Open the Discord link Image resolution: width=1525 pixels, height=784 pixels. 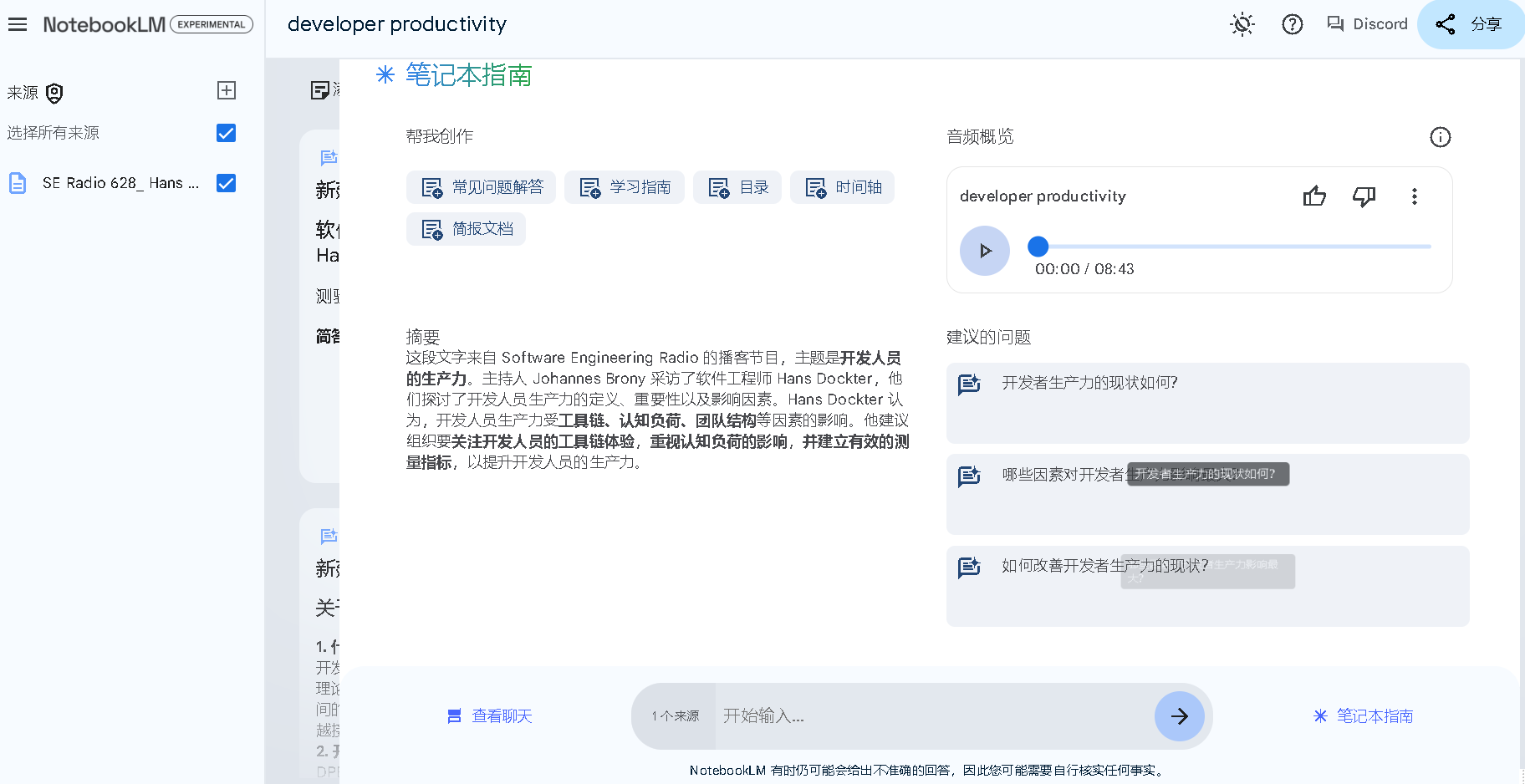(x=1368, y=24)
